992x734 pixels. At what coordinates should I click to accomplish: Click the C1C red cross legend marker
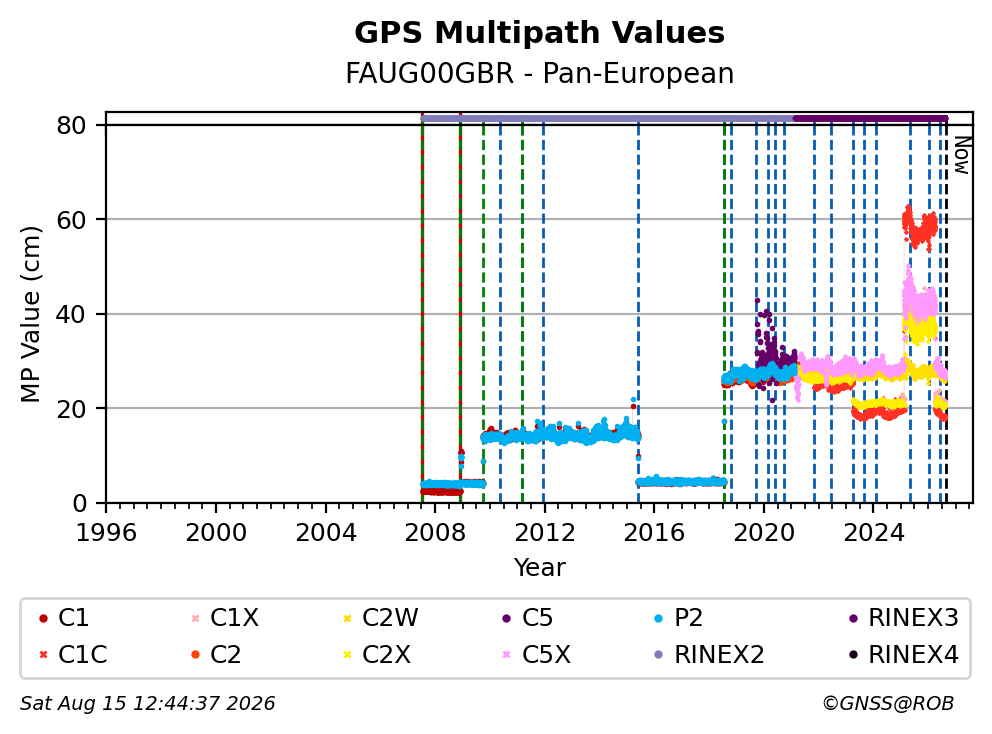[x=43, y=655]
